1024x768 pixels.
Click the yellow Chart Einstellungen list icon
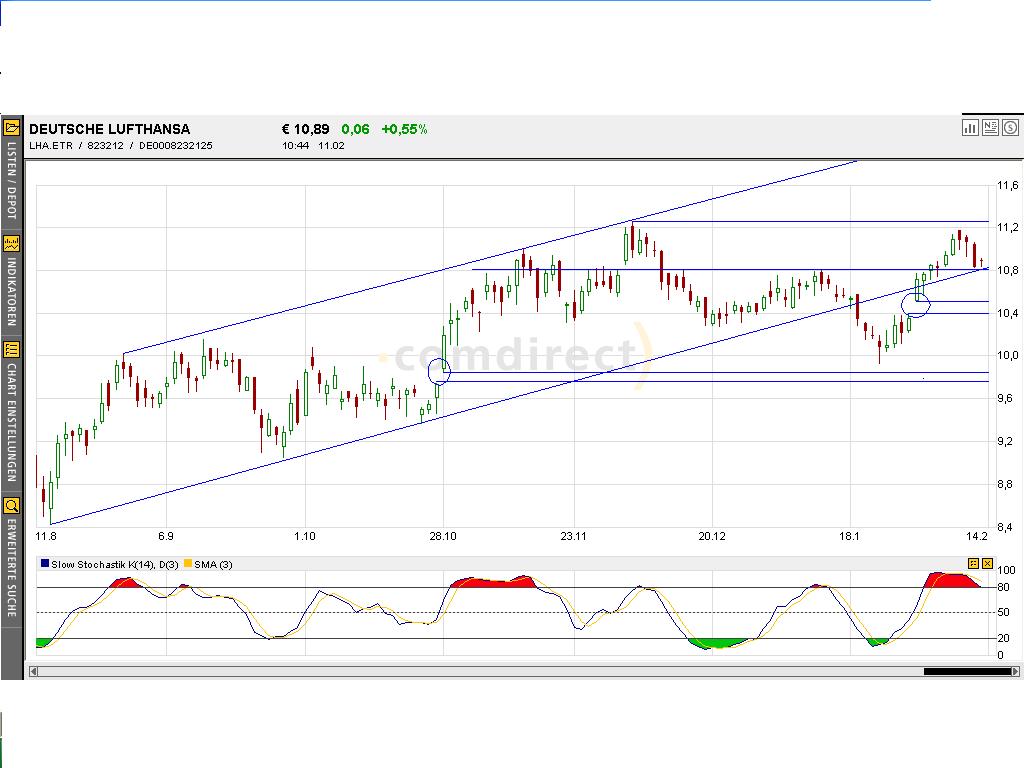pos(11,349)
